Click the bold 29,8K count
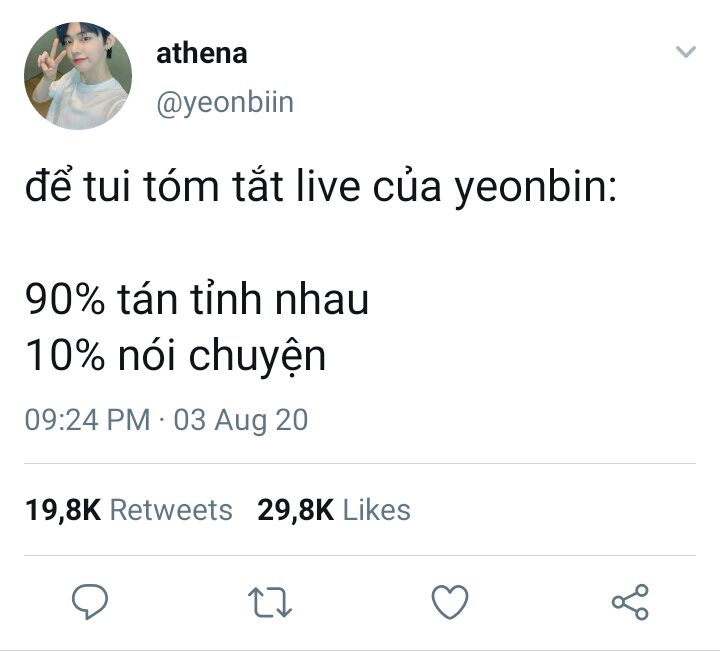 [295, 510]
